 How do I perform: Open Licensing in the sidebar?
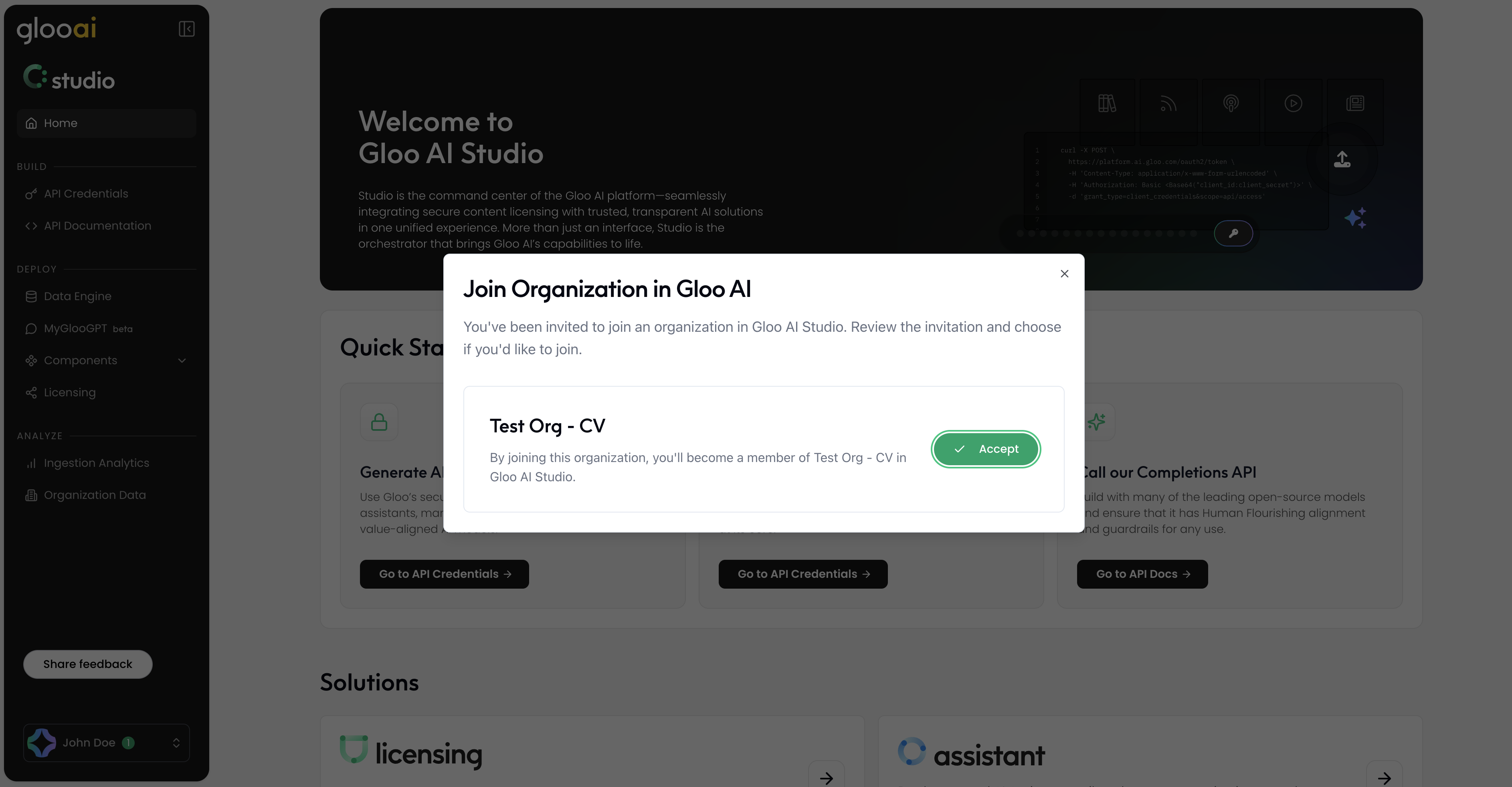point(106,393)
